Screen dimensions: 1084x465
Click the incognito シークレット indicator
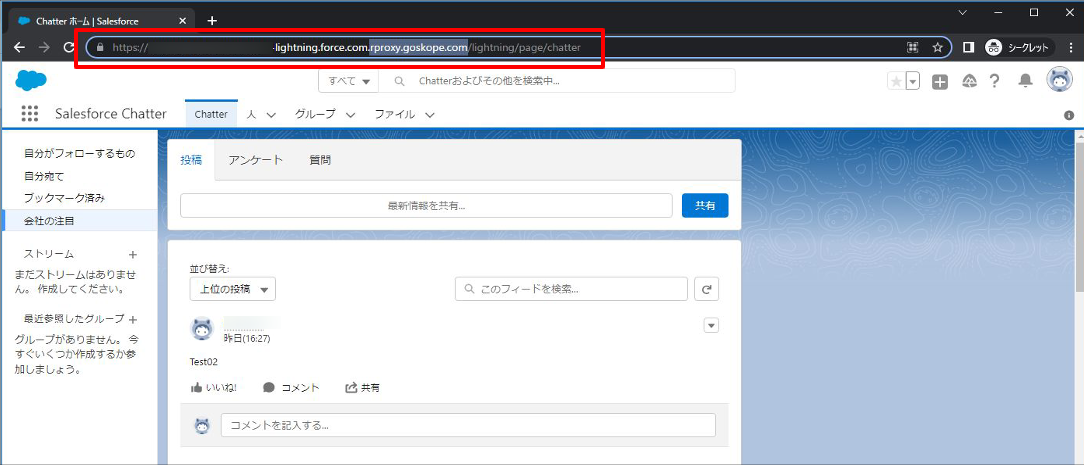(x=1019, y=47)
